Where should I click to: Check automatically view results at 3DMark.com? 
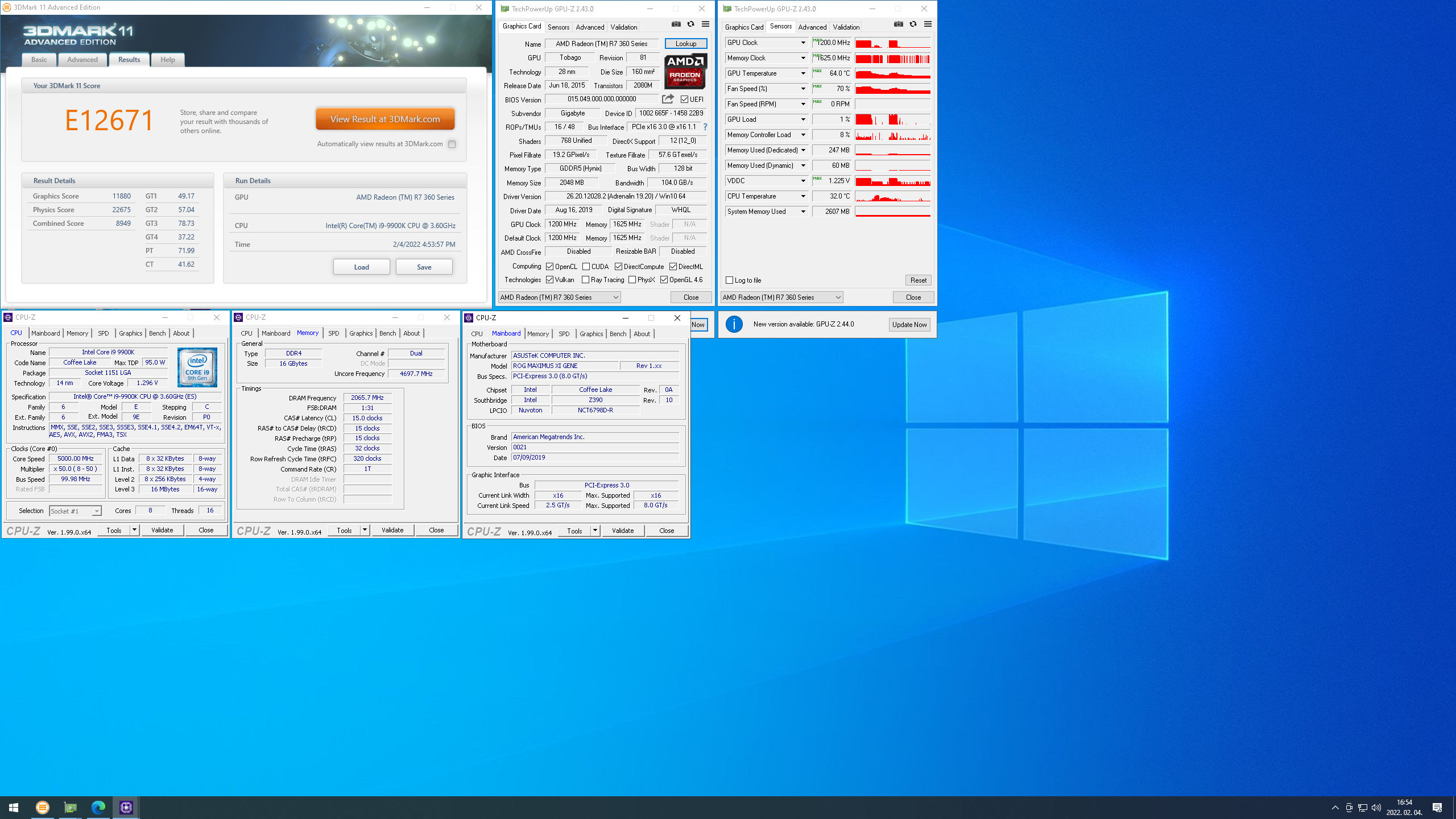coord(452,144)
